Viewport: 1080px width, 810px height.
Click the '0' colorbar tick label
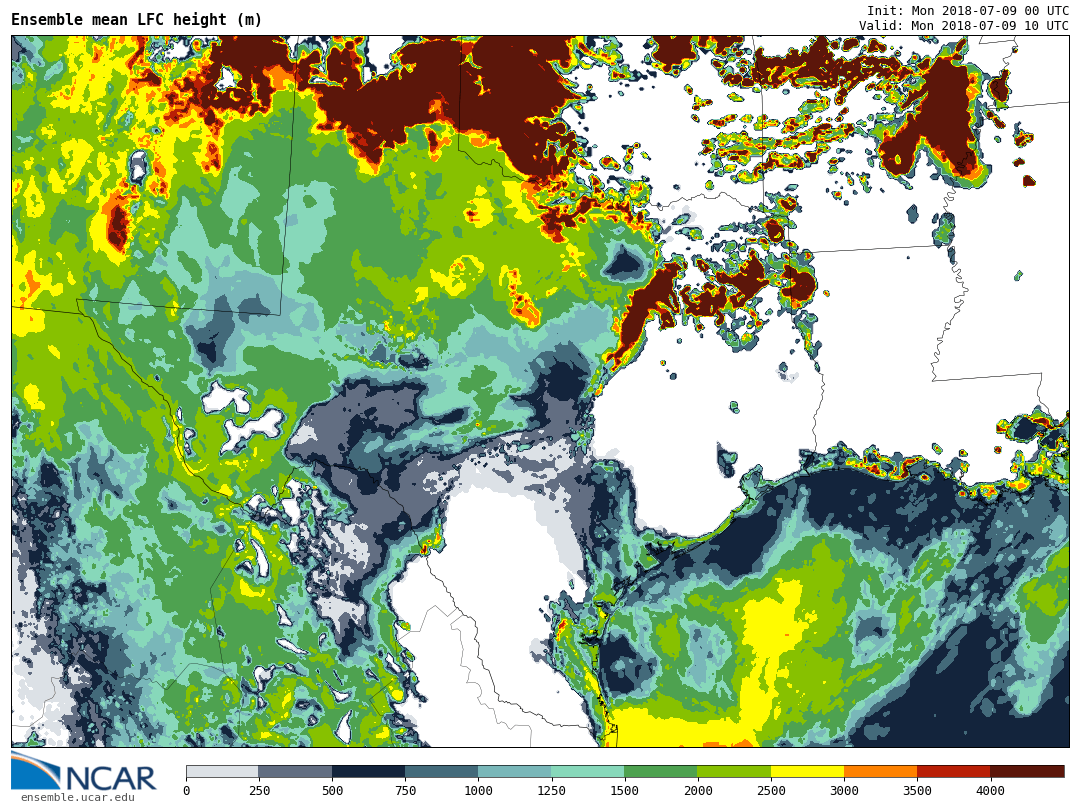pos(186,791)
